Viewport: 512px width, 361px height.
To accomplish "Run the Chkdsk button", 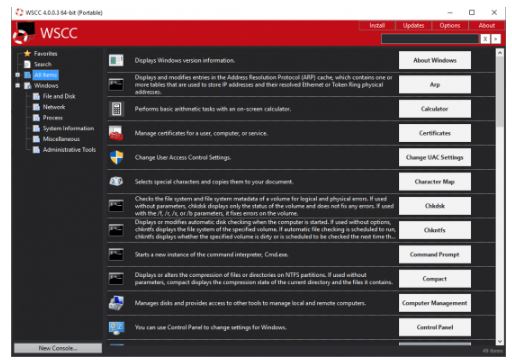I will coord(435,206).
